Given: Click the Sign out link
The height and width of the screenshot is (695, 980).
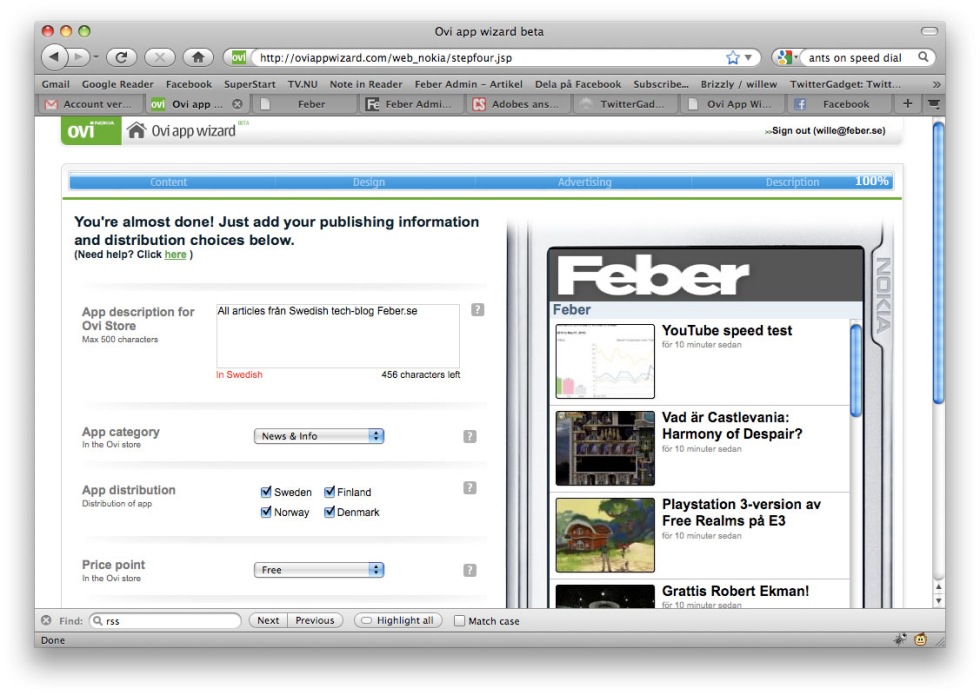Looking at the screenshot, I should pos(828,131).
